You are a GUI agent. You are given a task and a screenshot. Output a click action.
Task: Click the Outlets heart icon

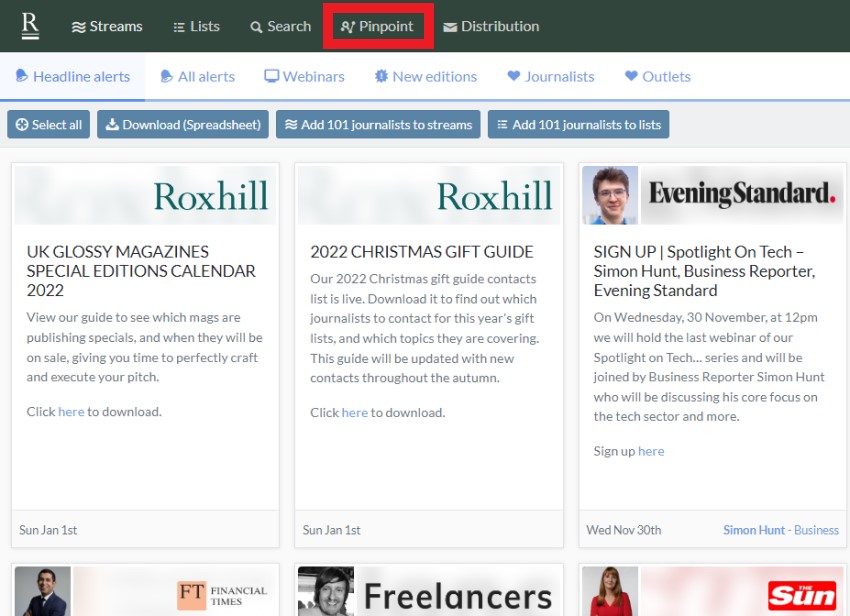[x=631, y=76]
